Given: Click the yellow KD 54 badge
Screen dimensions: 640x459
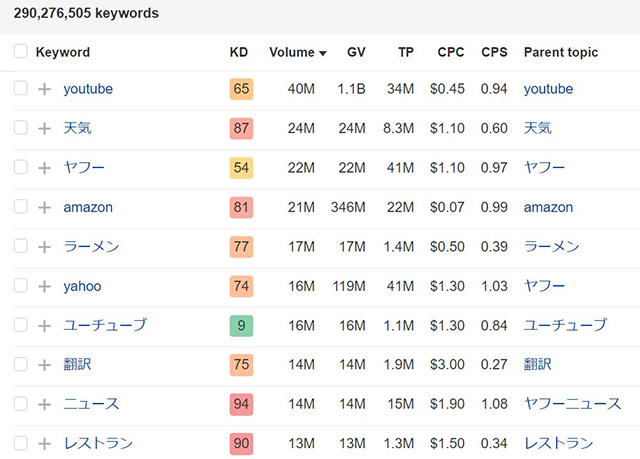Looking at the screenshot, I should tap(241, 168).
